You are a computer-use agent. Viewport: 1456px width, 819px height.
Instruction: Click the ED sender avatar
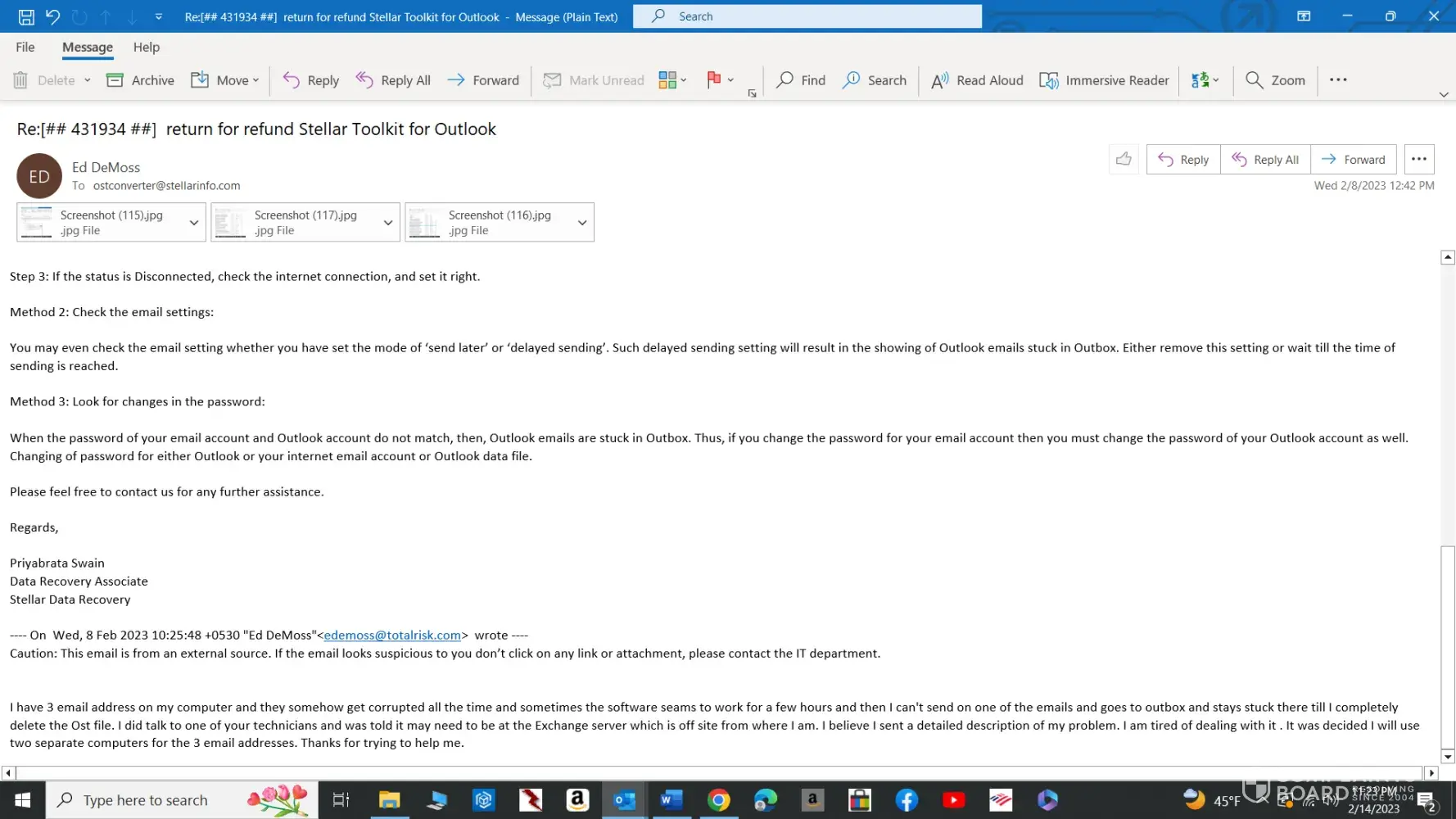point(39,176)
